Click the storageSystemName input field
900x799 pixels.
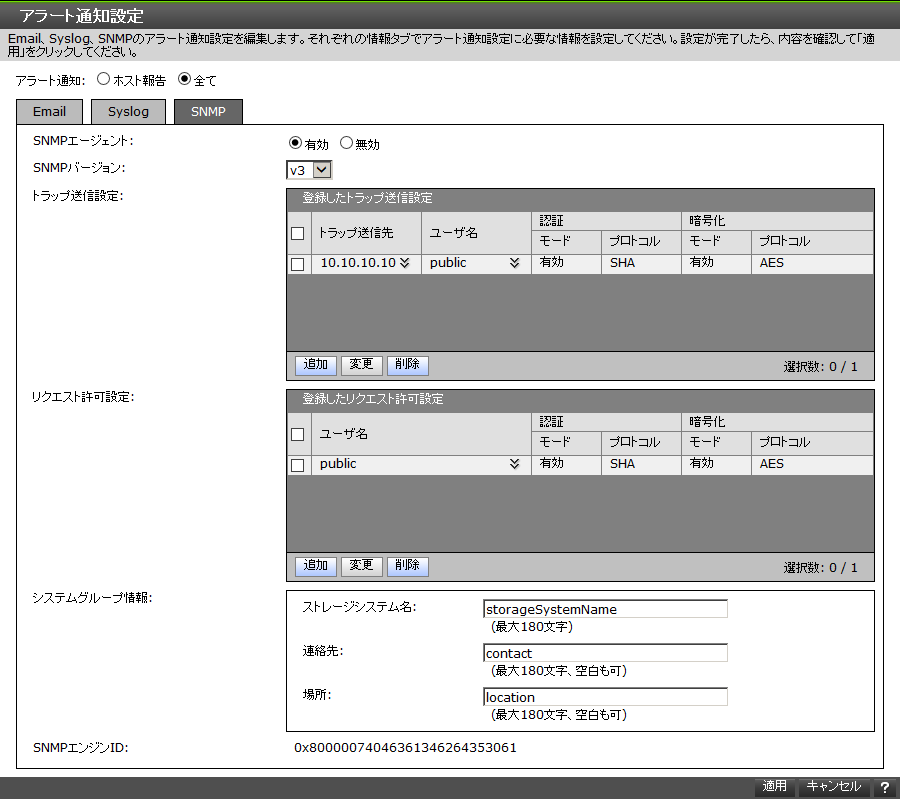tap(604, 609)
